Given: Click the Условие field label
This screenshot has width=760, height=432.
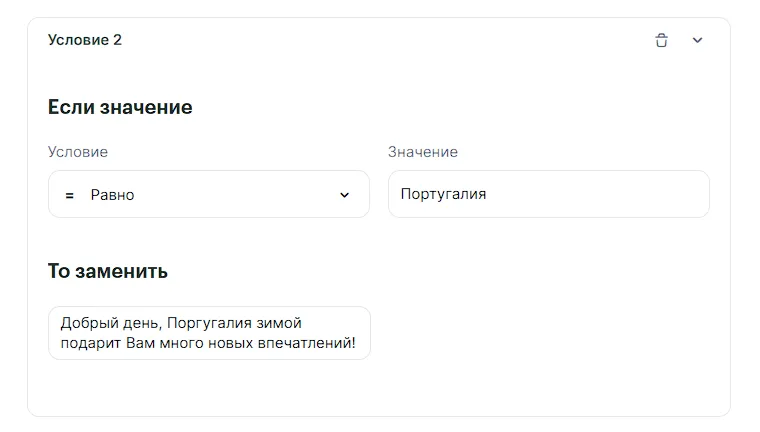Looking at the screenshot, I should (x=78, y=152).
